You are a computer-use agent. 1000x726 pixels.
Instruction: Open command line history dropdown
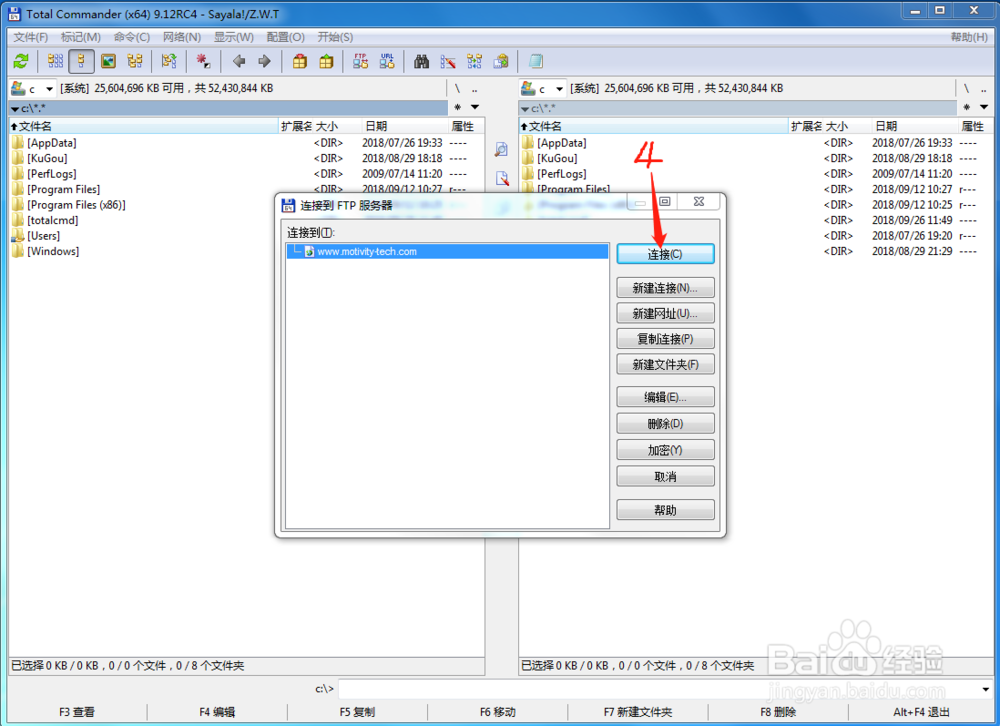coord(985,689)
